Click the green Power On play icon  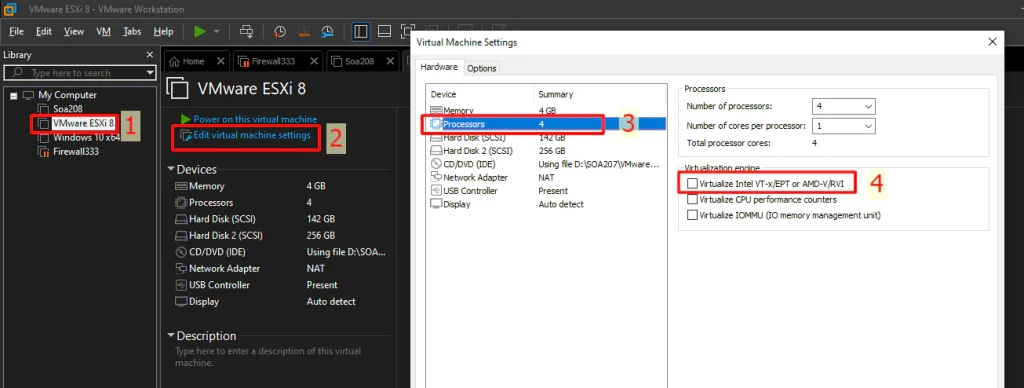[200, 31]
